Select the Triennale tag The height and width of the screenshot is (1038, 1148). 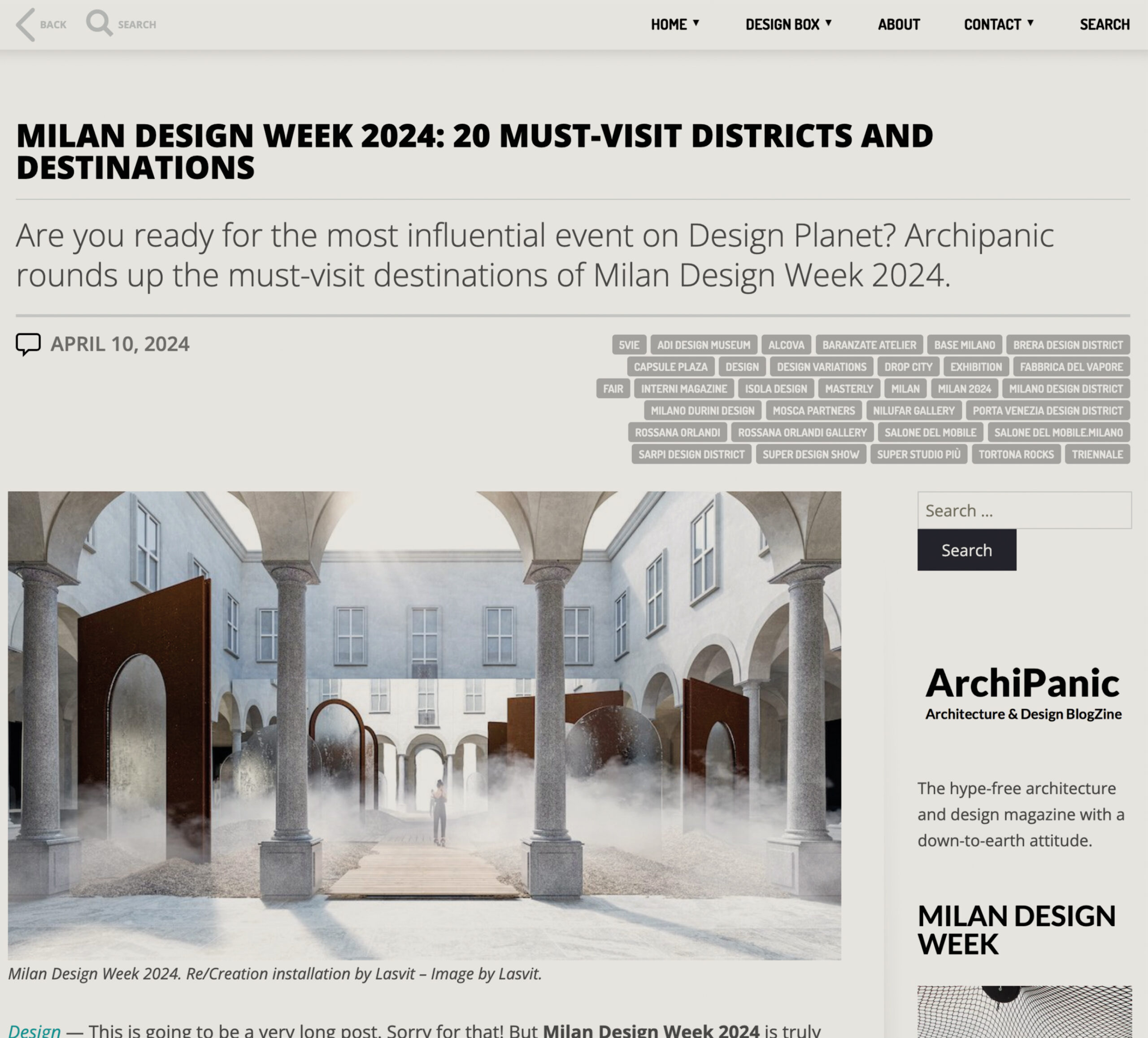(1097, 454)
